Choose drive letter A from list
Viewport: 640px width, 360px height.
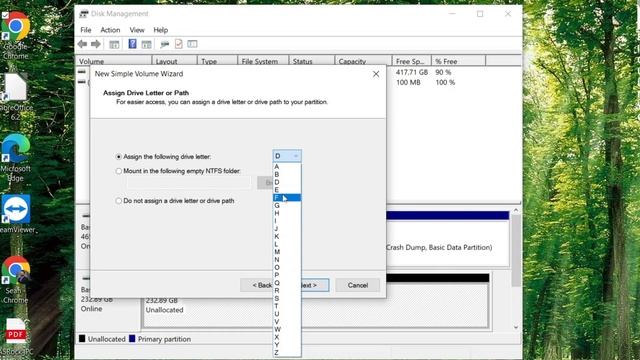pyautogui.click(x=287, y=167)
